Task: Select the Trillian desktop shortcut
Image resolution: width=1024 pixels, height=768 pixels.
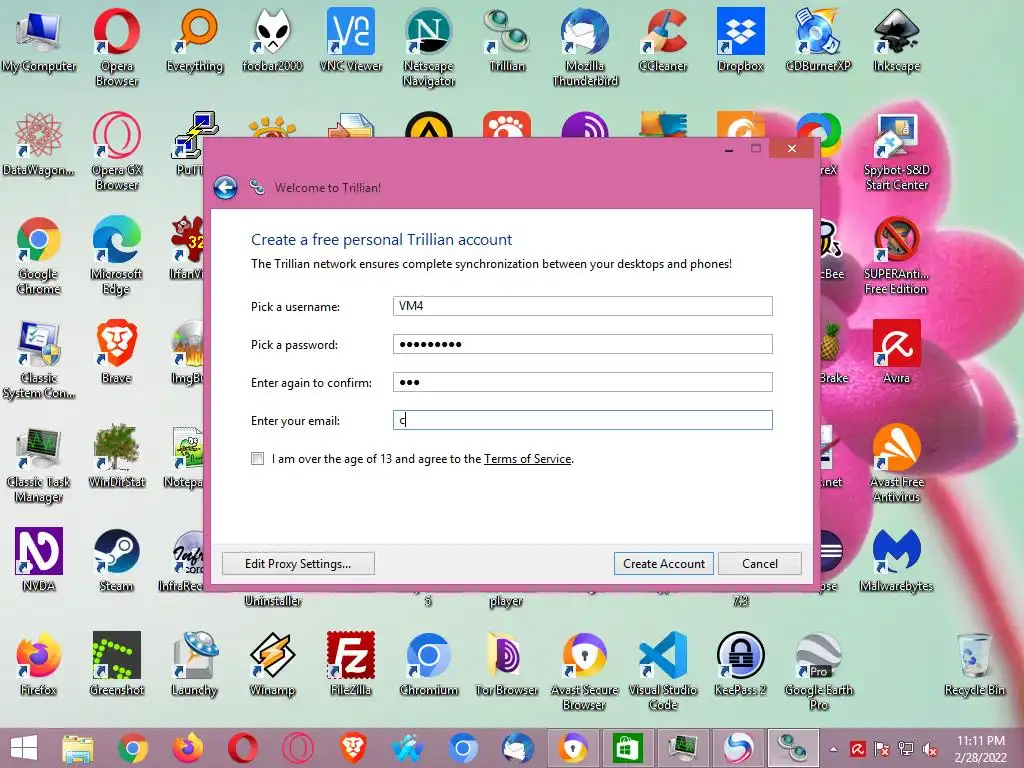Action: (507, 40)
